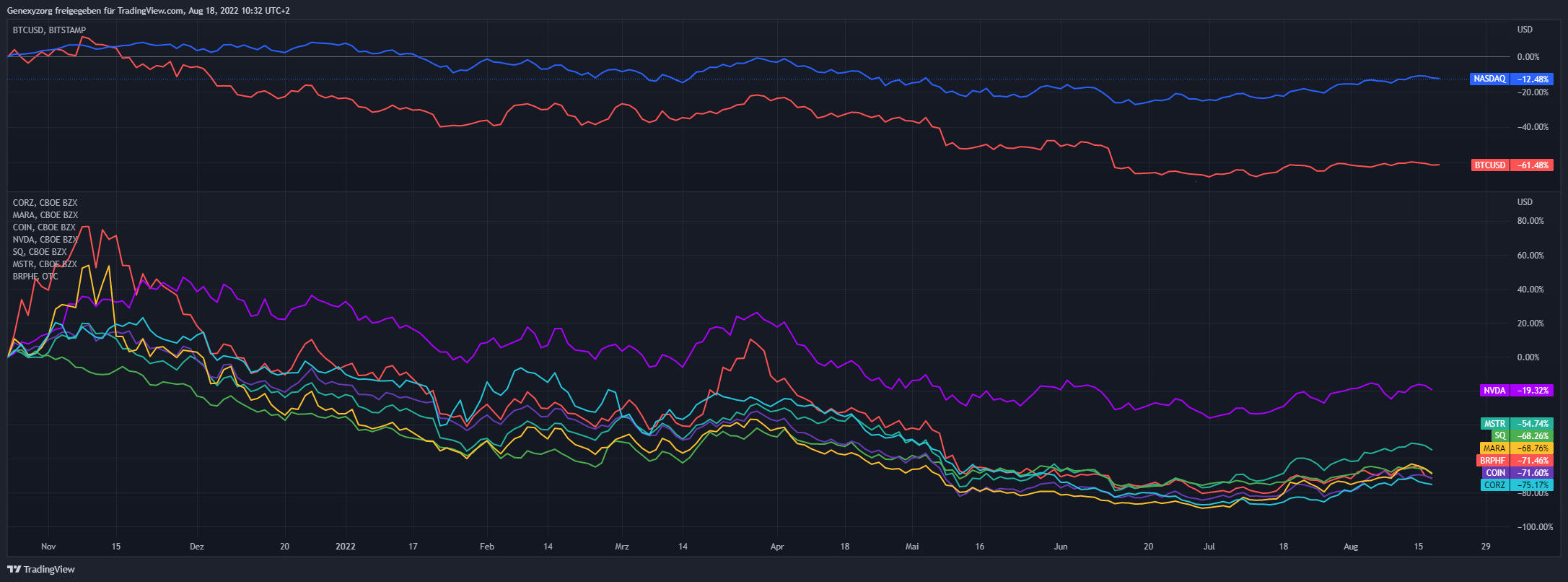Click the BTCUSD, BITSTAMP legend title

[x=49, y=30]
